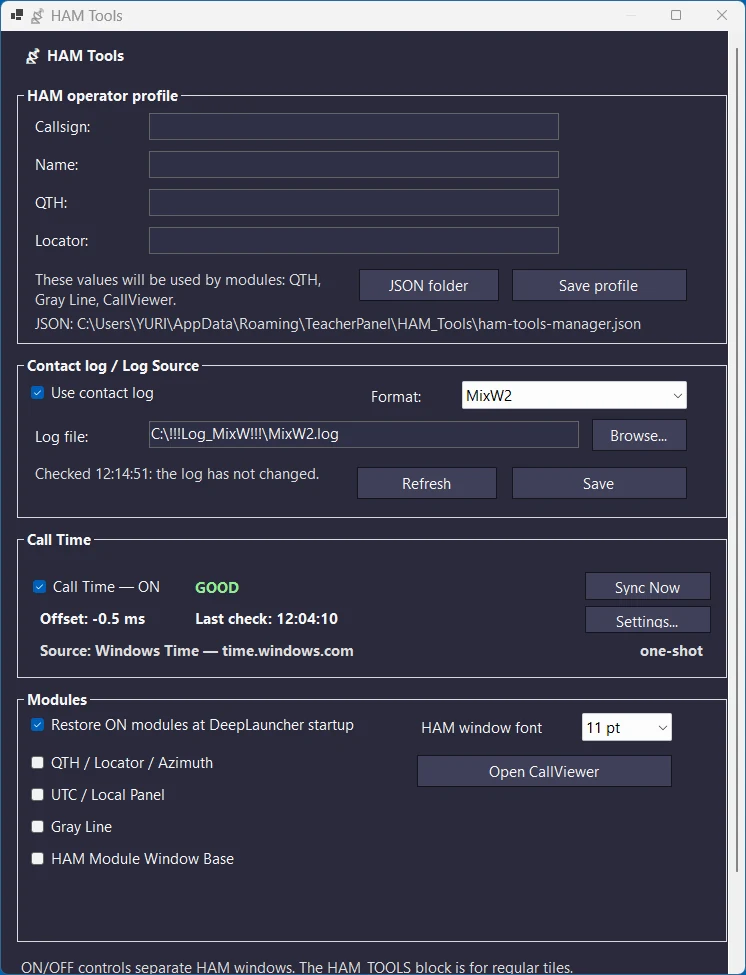
Task: Focus the QTH input field
Action: (354, 203)
